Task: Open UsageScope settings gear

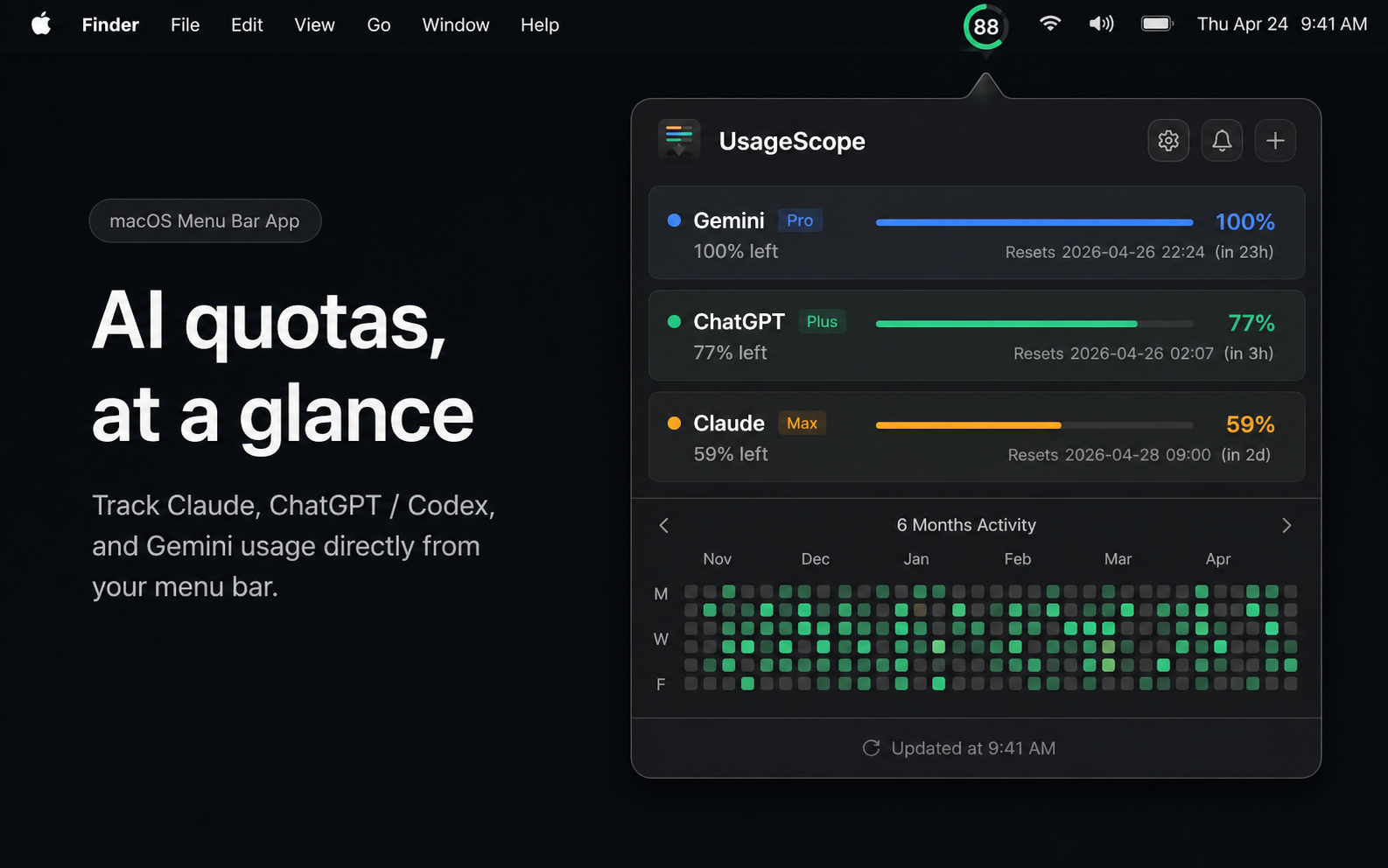Action: point(1168,140)
